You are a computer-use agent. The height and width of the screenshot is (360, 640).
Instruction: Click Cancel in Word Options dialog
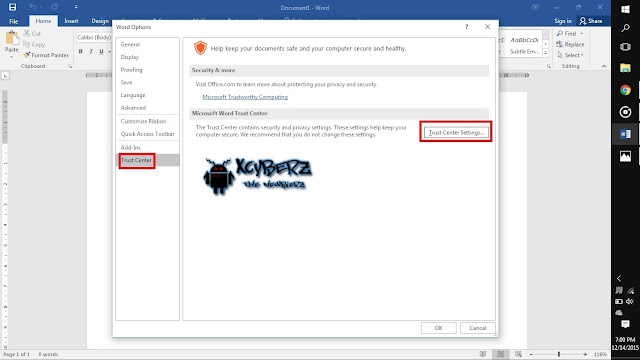click(478, 328)
